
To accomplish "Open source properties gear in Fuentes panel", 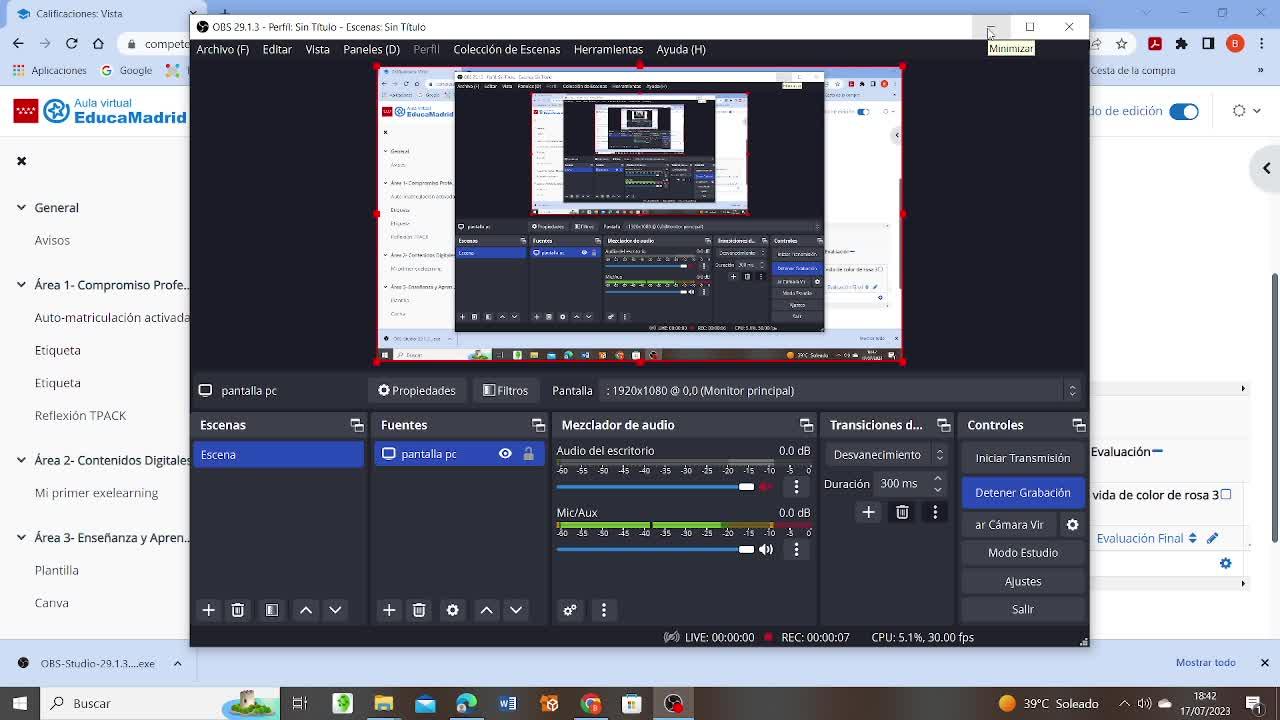I will tap(452, 610).
